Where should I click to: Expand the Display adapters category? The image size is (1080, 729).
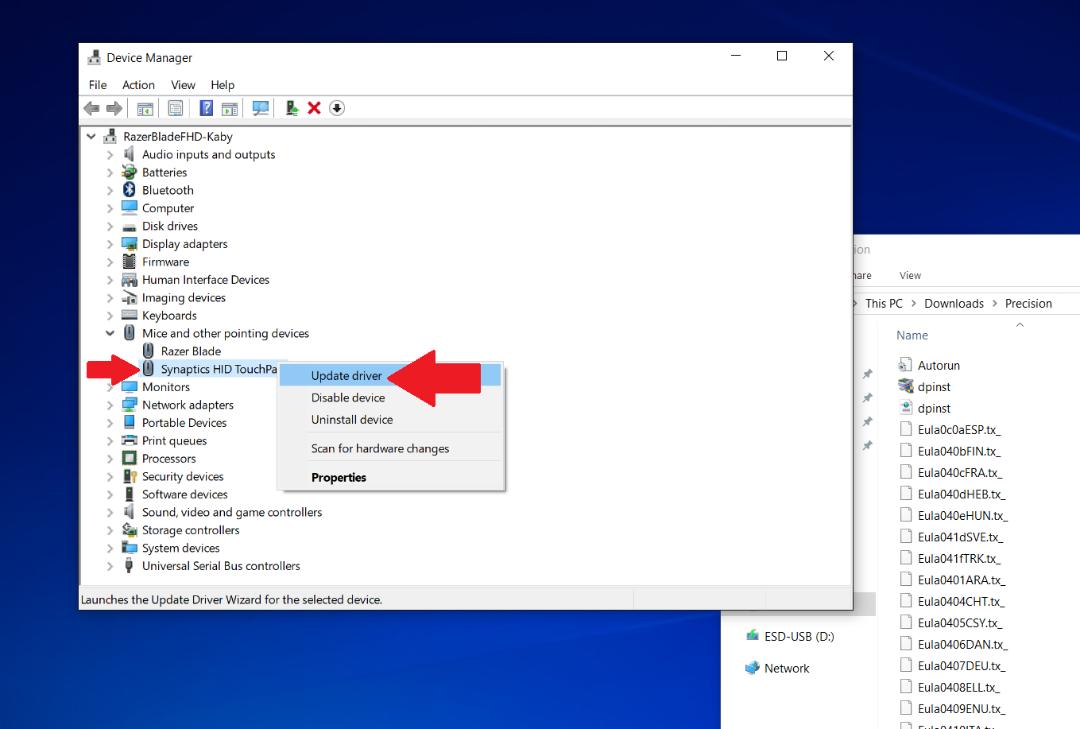click(110, 244)
